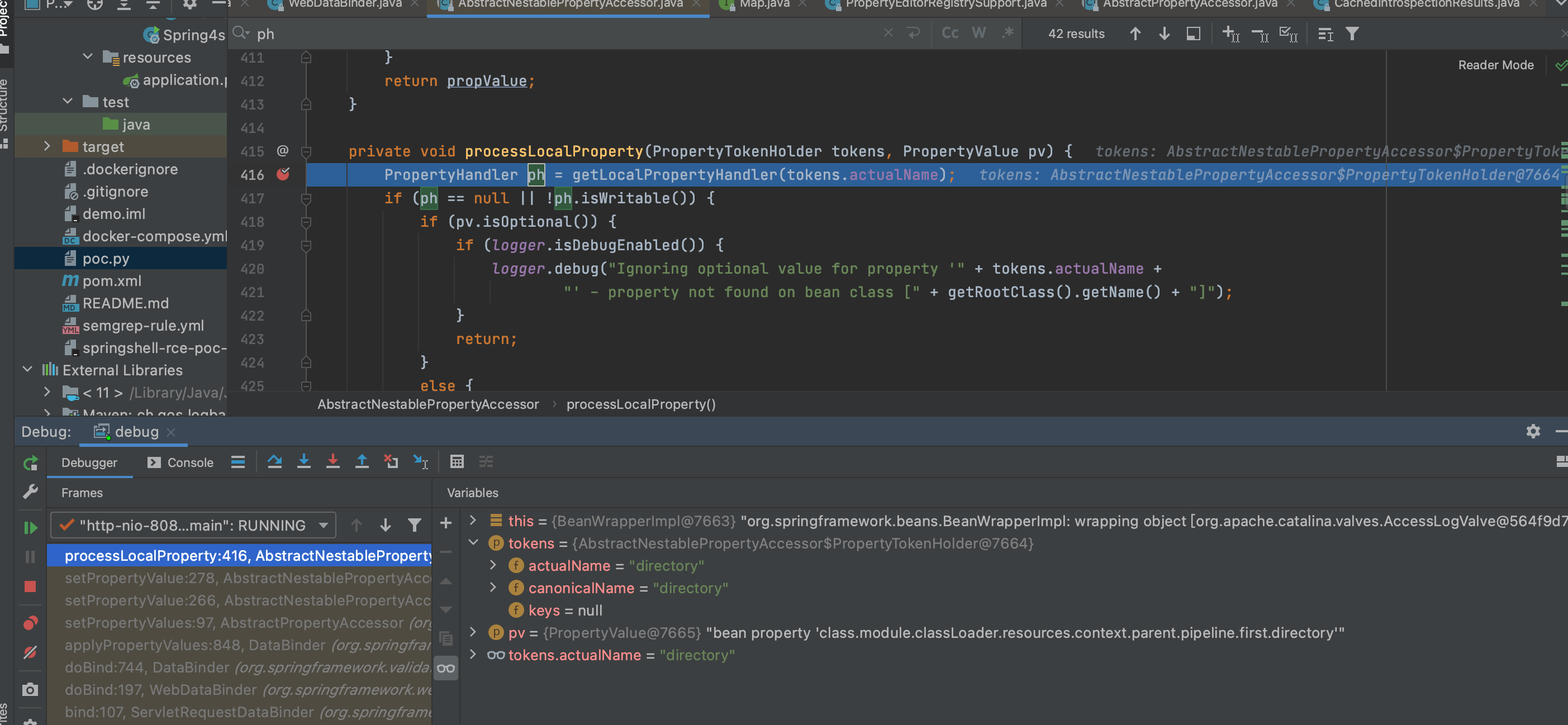Collapse the resources folder
Viewport: 1568px width, 725px height.
coord(88,56)
